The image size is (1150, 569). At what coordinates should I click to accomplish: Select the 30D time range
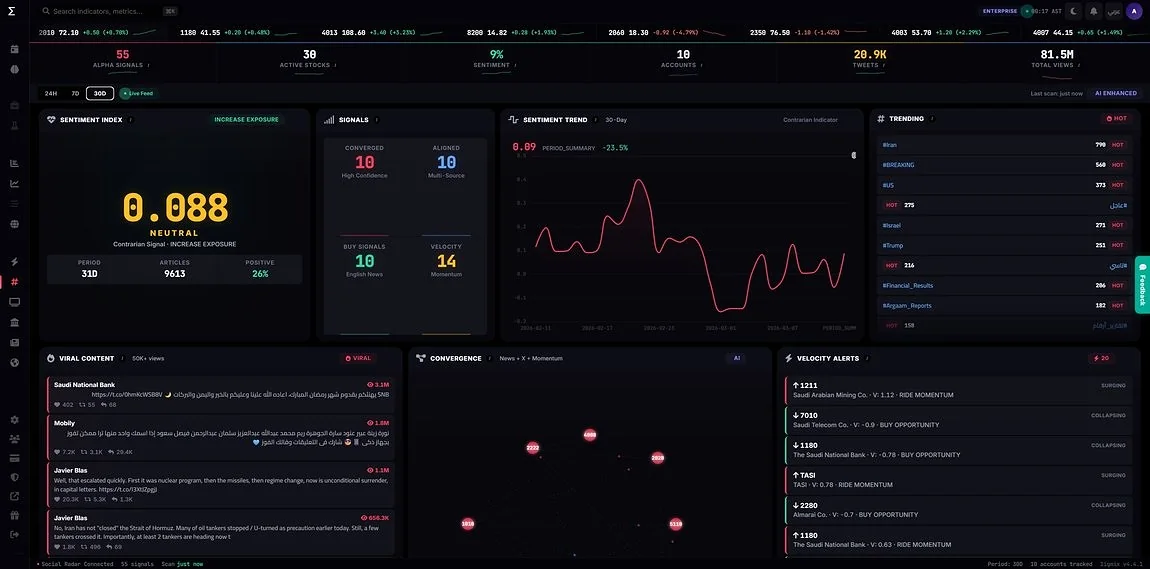100,93
